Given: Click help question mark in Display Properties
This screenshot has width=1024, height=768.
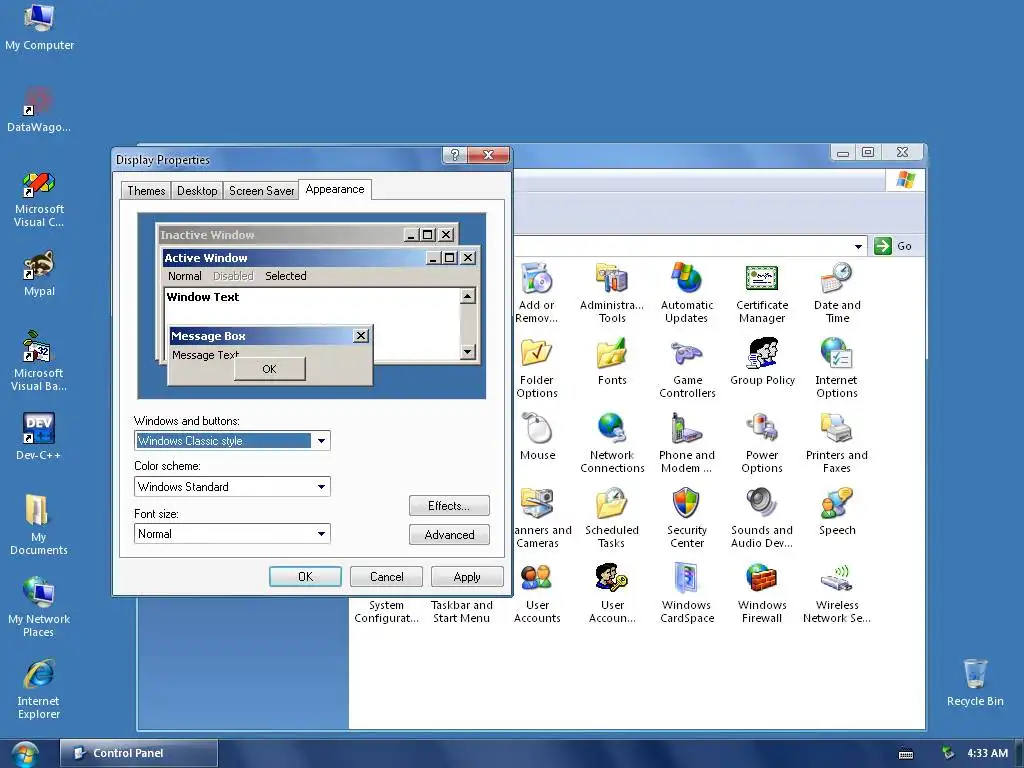Looking at the screenshot, I should [455, 155].
